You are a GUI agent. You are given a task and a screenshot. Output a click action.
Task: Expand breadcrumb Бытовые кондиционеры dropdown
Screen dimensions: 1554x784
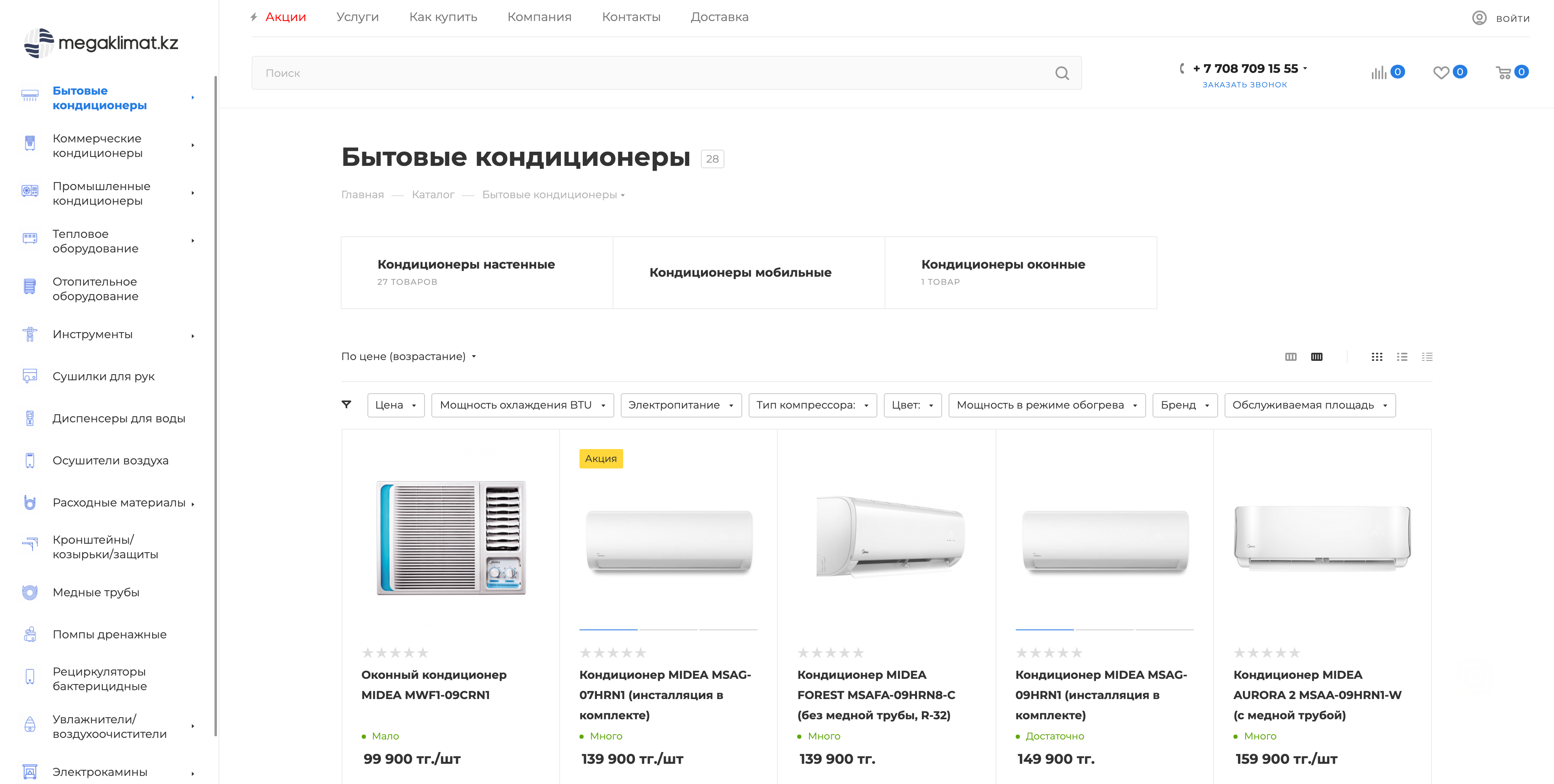tap(622, 195)
